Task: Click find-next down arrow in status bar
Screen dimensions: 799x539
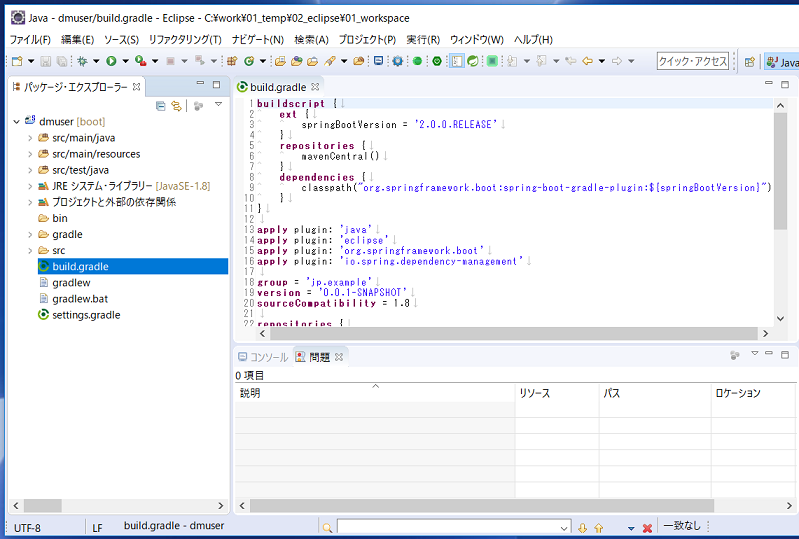Action: (582, 528)
